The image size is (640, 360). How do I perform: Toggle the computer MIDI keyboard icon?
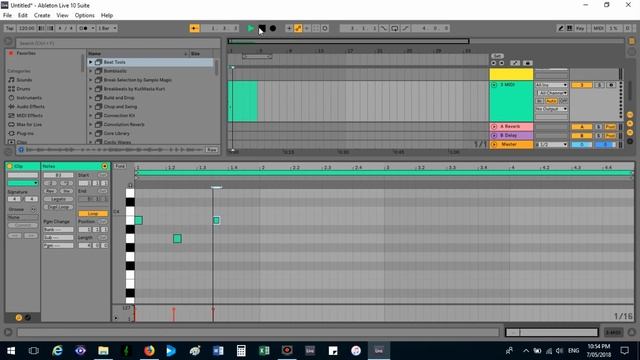tap(569, 28)
